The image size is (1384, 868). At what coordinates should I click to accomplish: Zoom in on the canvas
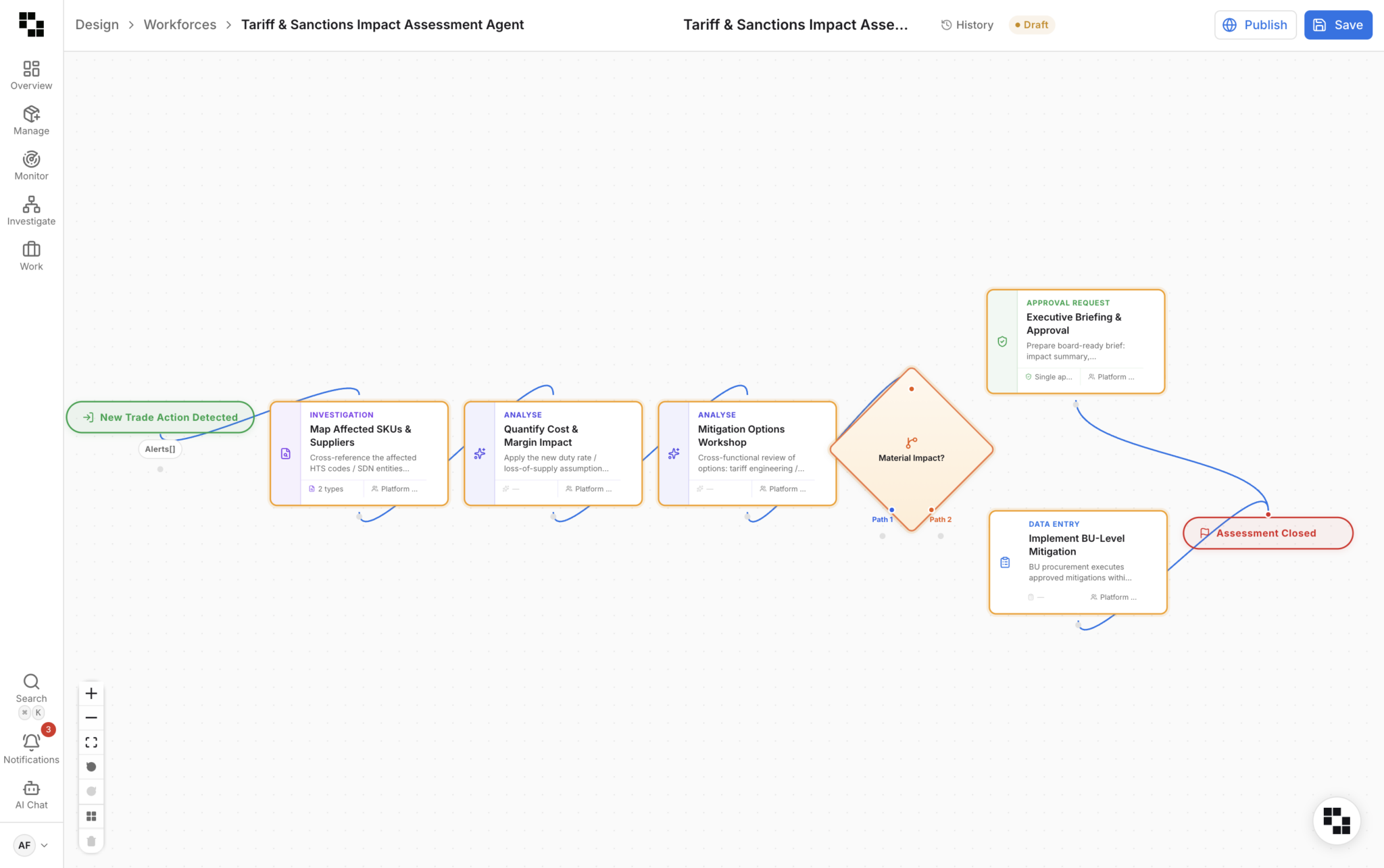tap(91, 693)
